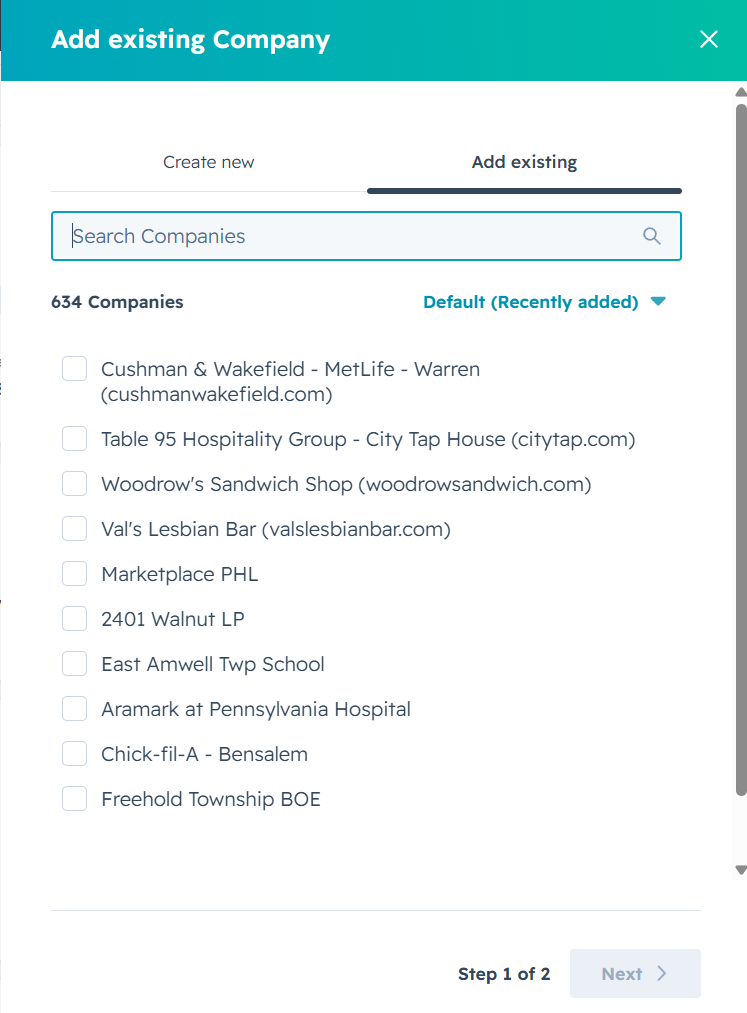Click the Next button

[x=635, y=973]
